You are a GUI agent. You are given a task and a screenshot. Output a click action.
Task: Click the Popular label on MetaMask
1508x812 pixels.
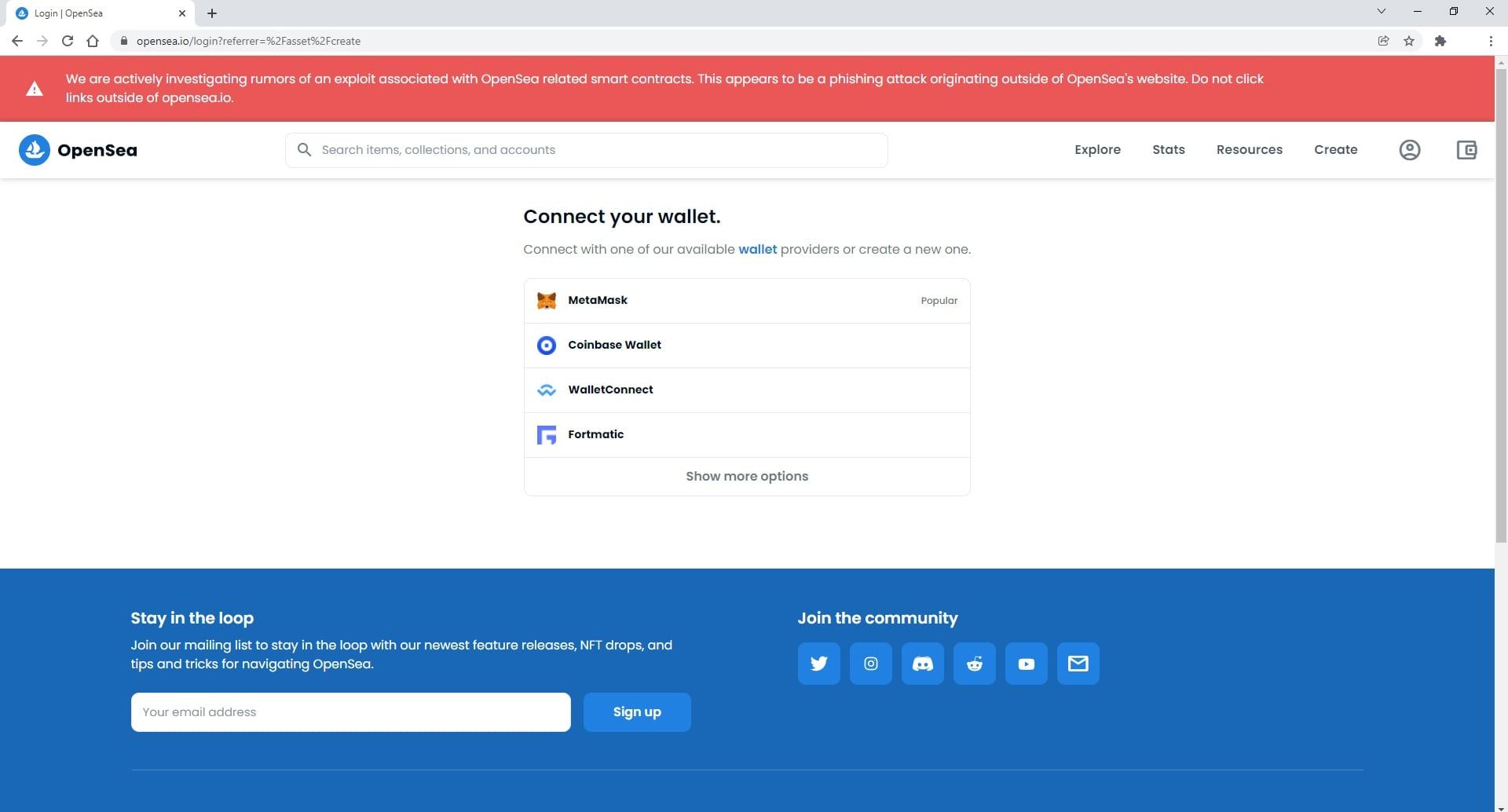(x=939, y=301)
